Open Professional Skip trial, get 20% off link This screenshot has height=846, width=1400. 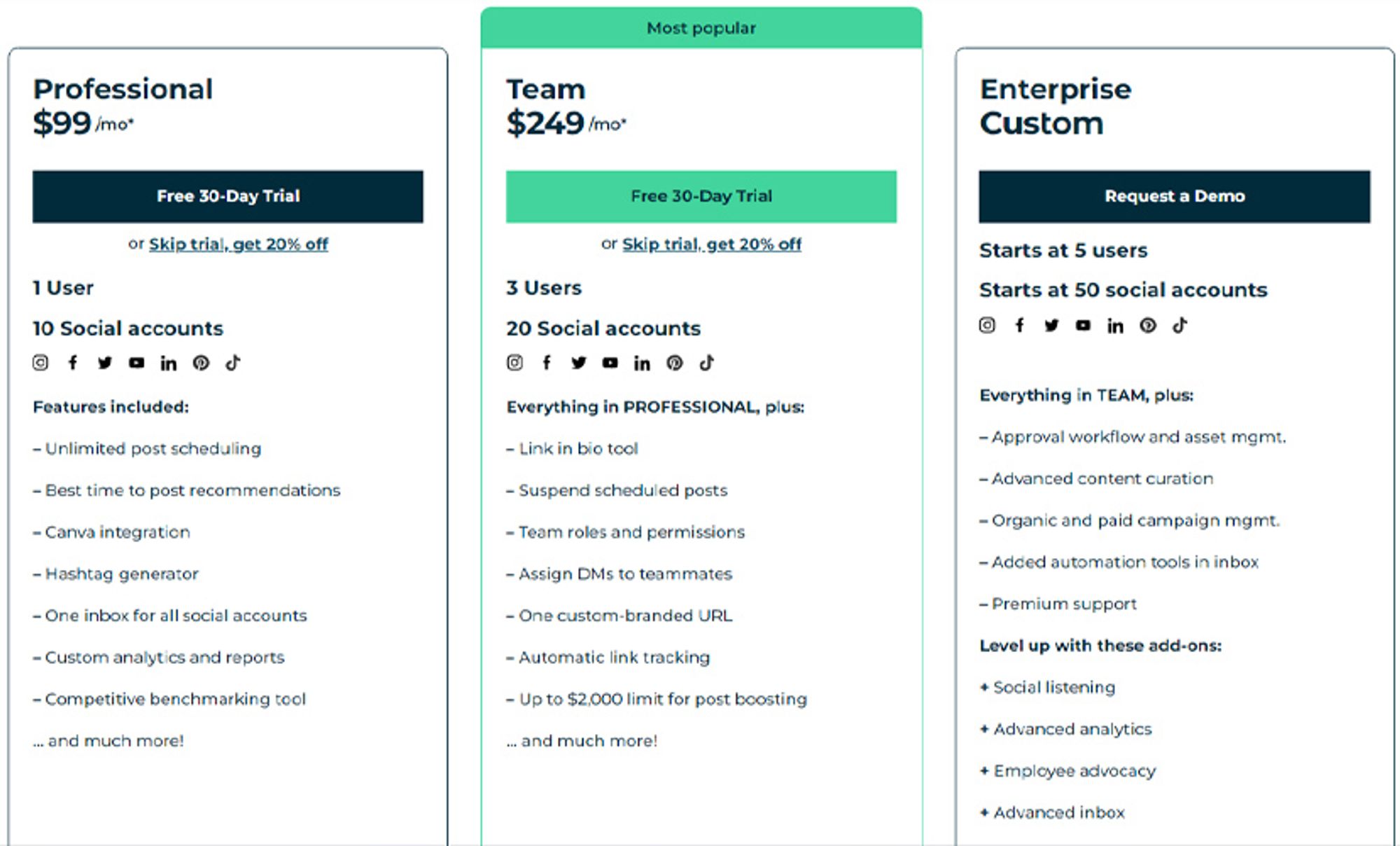239,244
